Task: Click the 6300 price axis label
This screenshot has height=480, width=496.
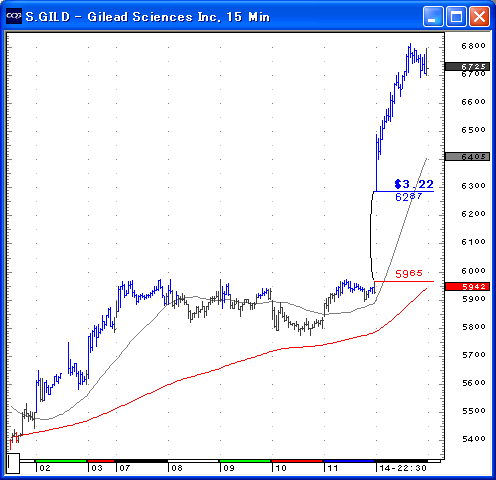Action: point(473,186)
